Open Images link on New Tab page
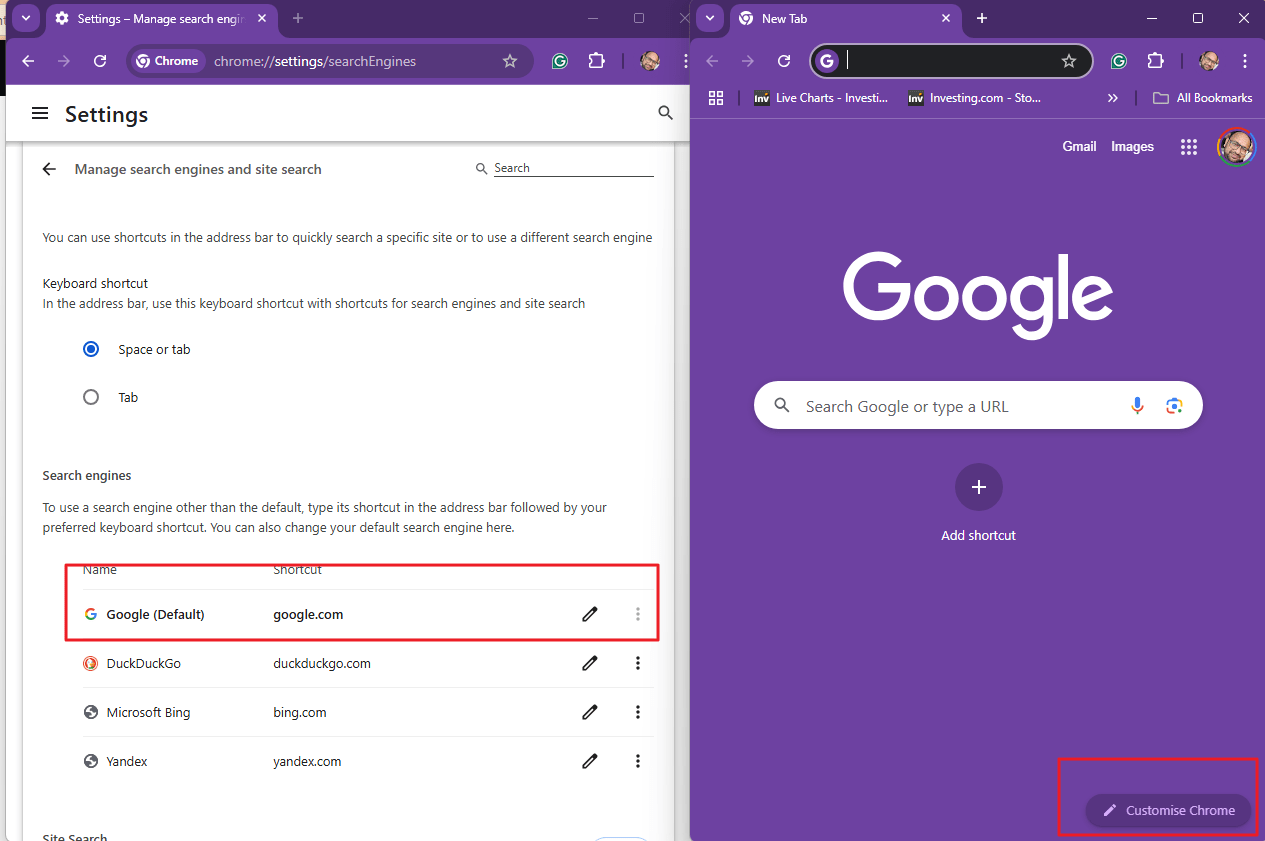This screenshot has height=841, width=1265. 1132,146
